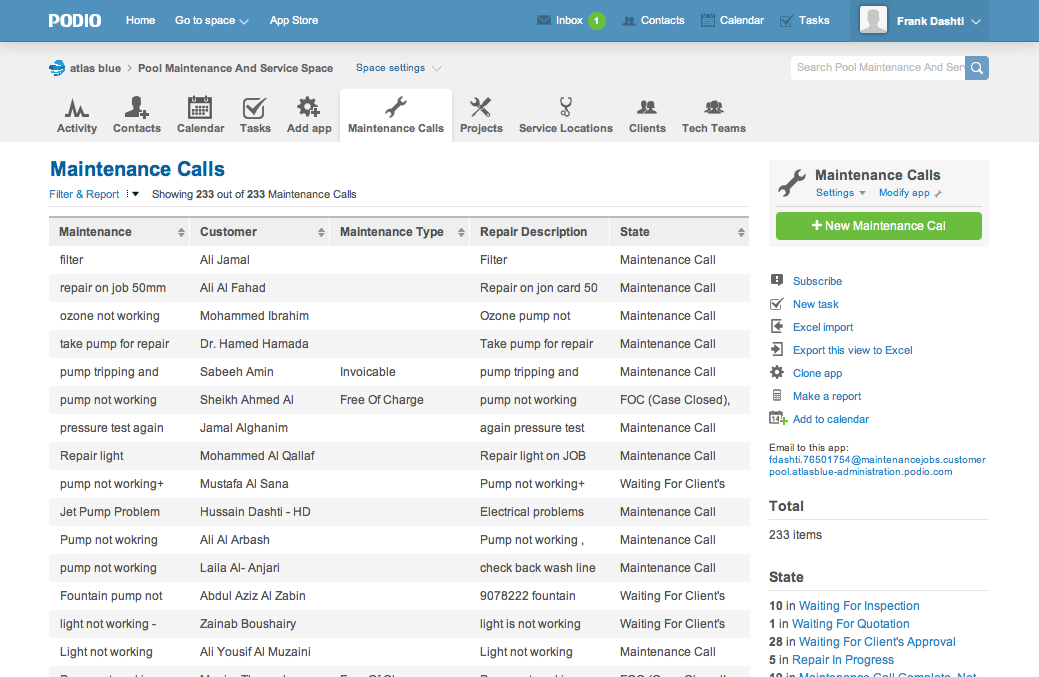
Task: Click the Search Pool Maintenance input field
Action: [x=878, y=68]
